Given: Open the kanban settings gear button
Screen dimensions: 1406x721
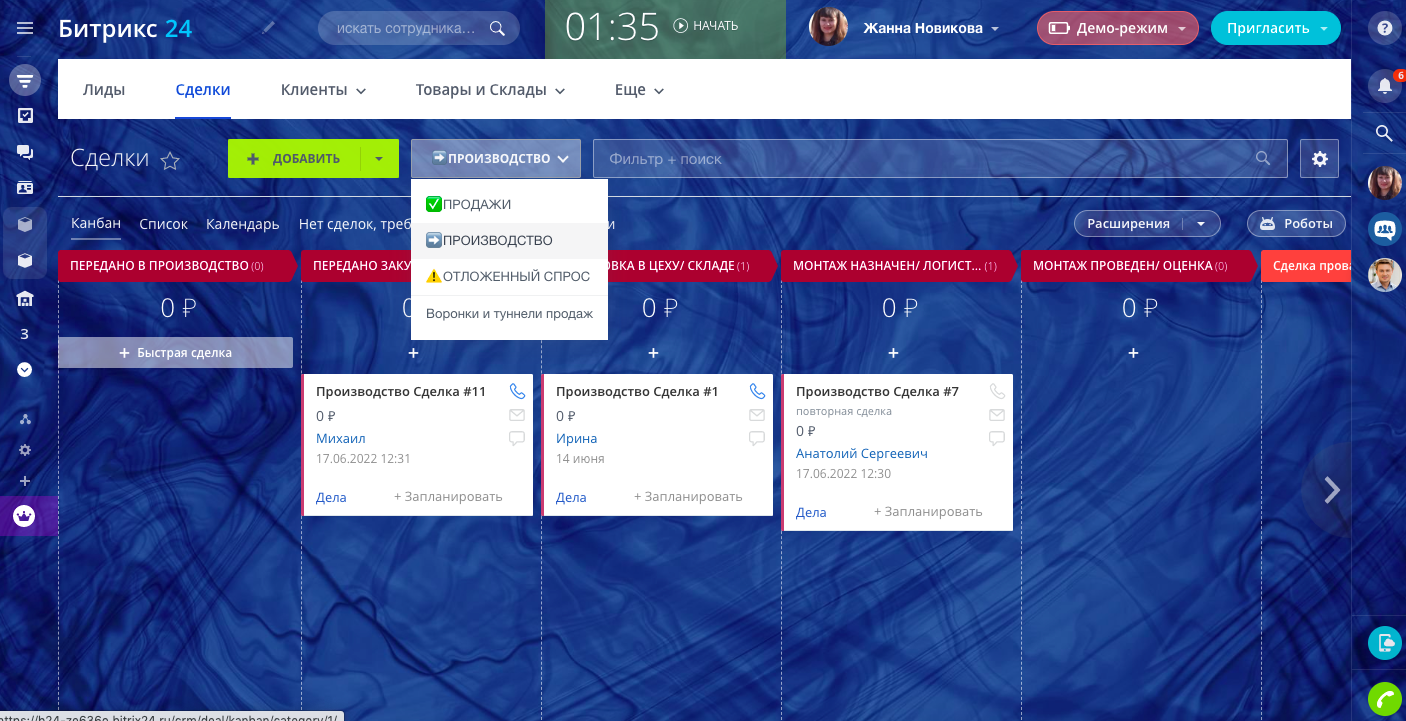Looking at the screenshot, I should [1320, 159].
